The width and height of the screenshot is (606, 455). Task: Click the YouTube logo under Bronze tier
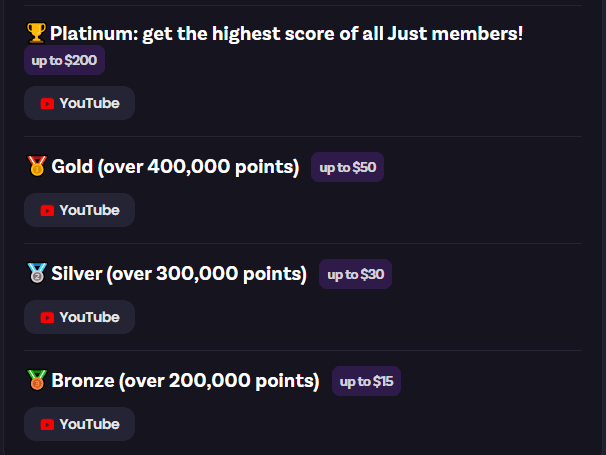point(47,424)
